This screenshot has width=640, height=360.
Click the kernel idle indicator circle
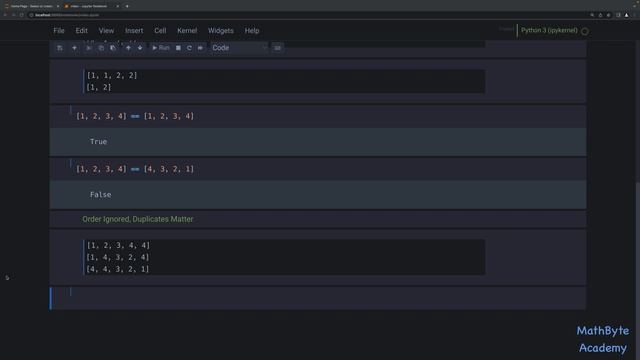point(585,31)
